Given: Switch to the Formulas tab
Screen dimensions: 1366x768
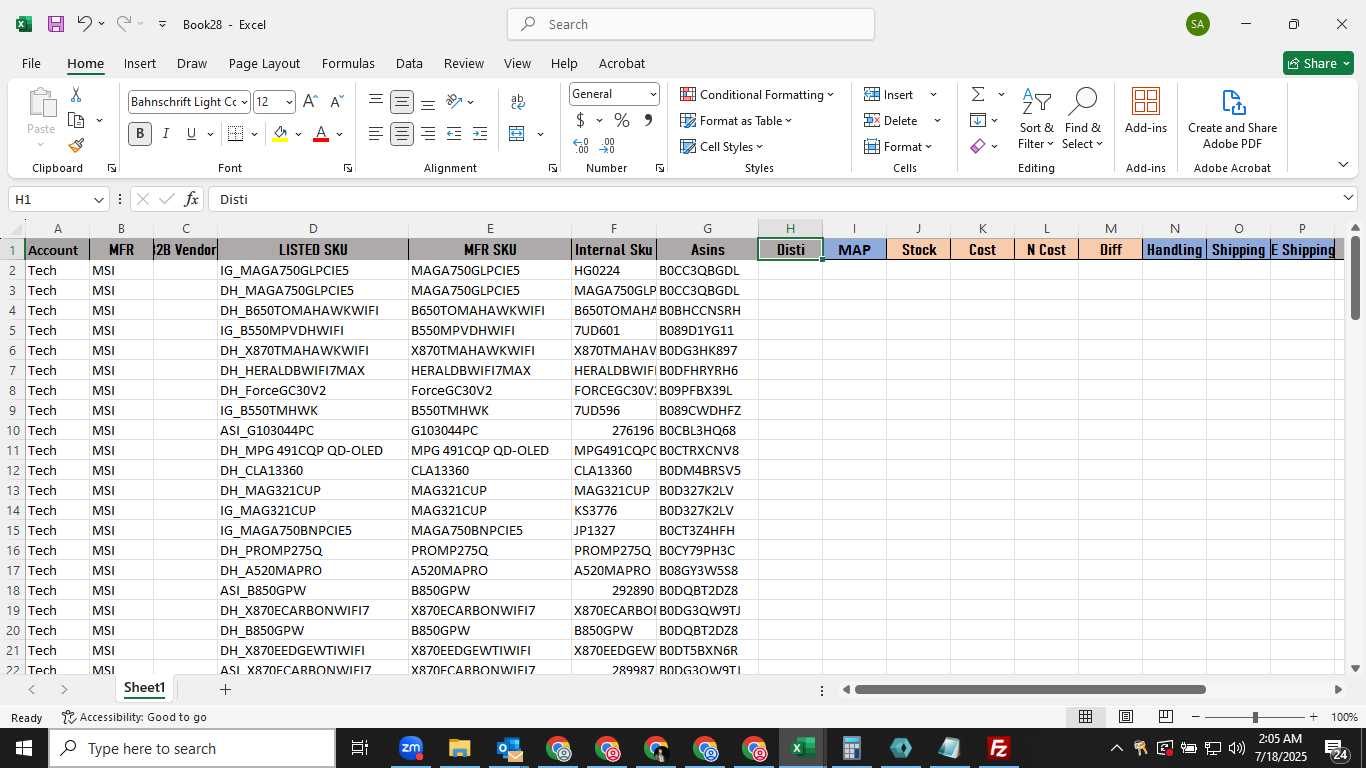Looking at the screenshot, I should (x=348, y=63).
